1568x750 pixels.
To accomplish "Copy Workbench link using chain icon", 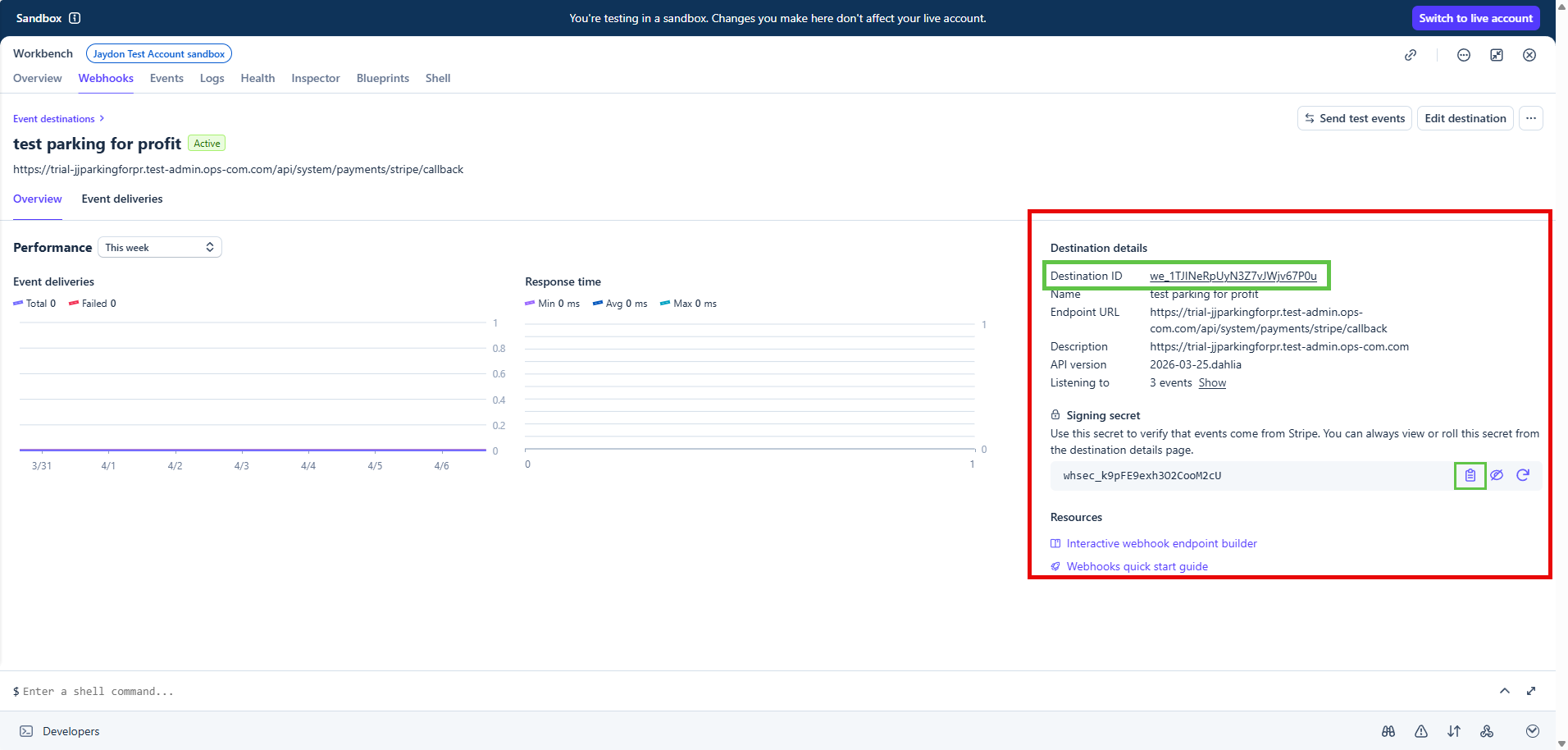I will (x=1411, y=55).
